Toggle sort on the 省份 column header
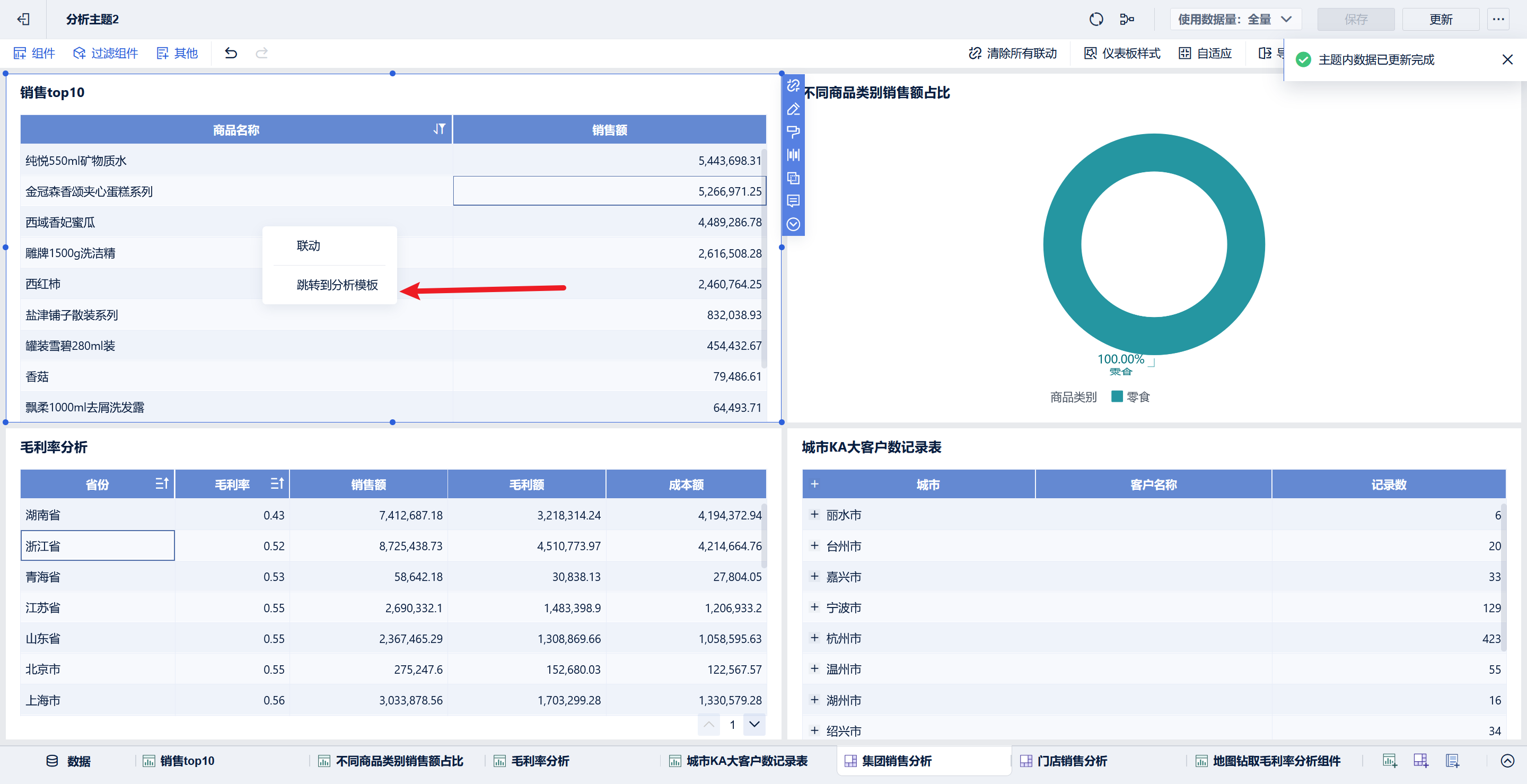 tap(162, 484)
